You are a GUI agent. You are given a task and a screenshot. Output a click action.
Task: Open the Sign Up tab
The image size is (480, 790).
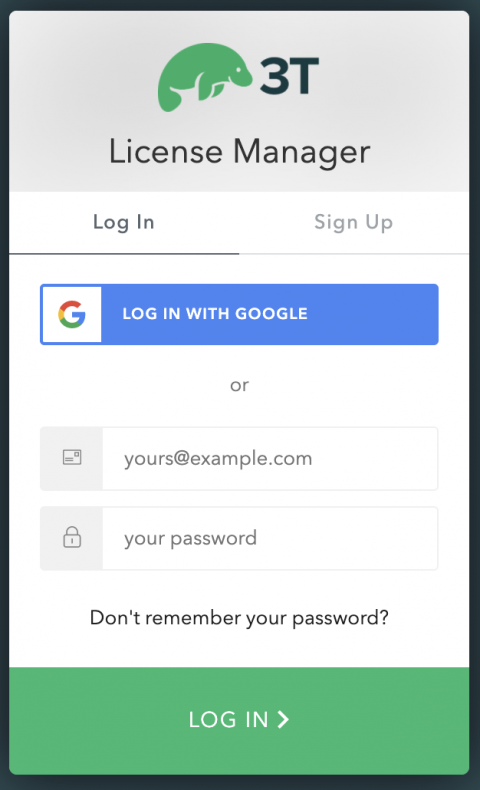(354, 222)
